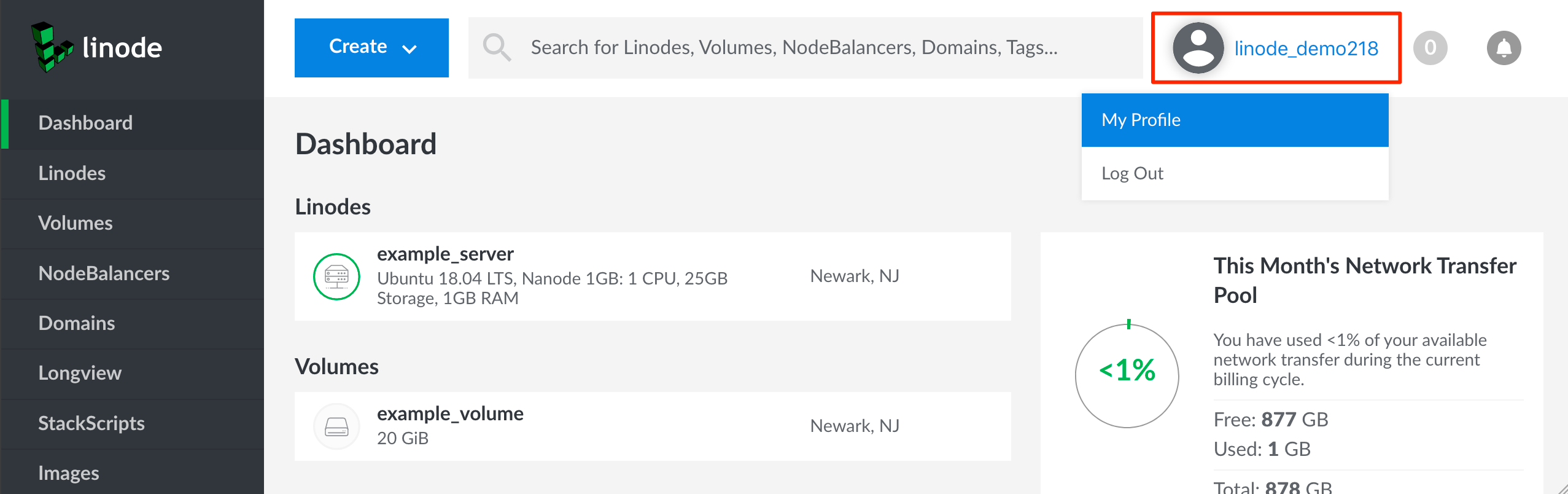Open NodeBalancers in the sidebar
Viewport: 1568px width, 494px height.
pyautogui.click(x=104, y=273)
